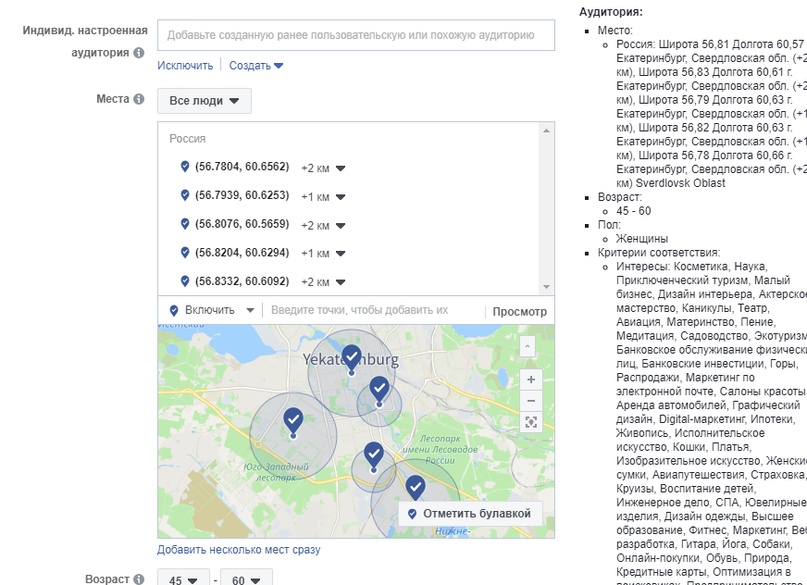Click the Отметить булавкой button
The image size is (807, 585).
(x=470, y=514)
